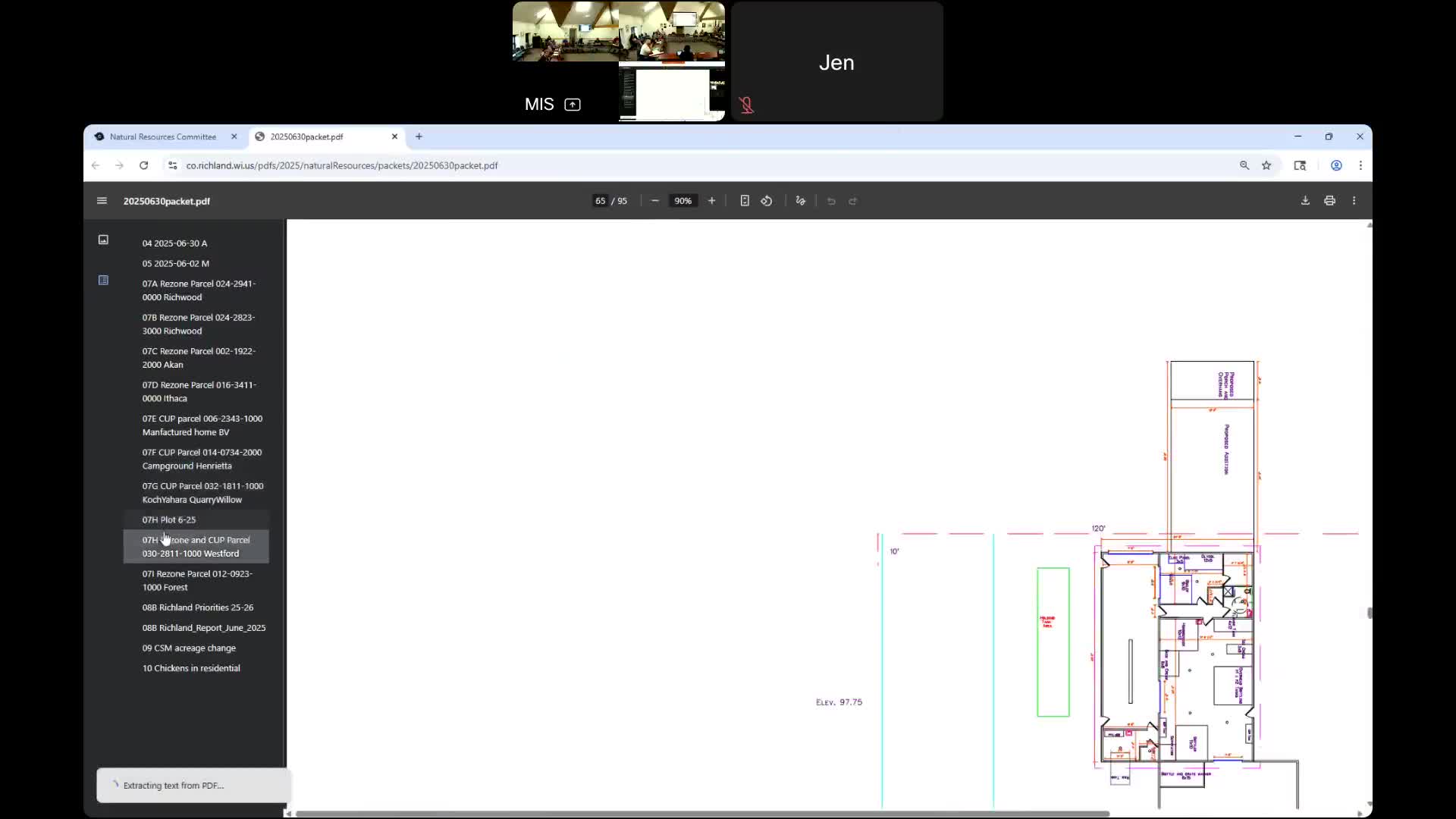1456x819 pixels.
Task: Open PDF viewer more actions menu
Action: tap(1354, 201)
